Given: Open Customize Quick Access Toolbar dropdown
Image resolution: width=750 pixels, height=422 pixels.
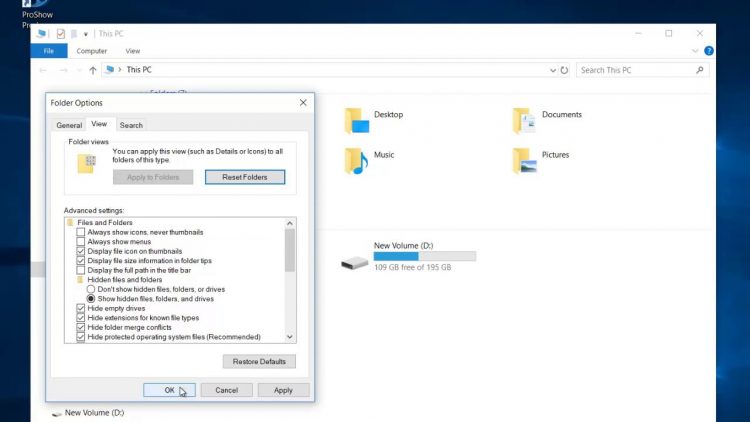Looking at the screenshot, I should click(86, 34).
